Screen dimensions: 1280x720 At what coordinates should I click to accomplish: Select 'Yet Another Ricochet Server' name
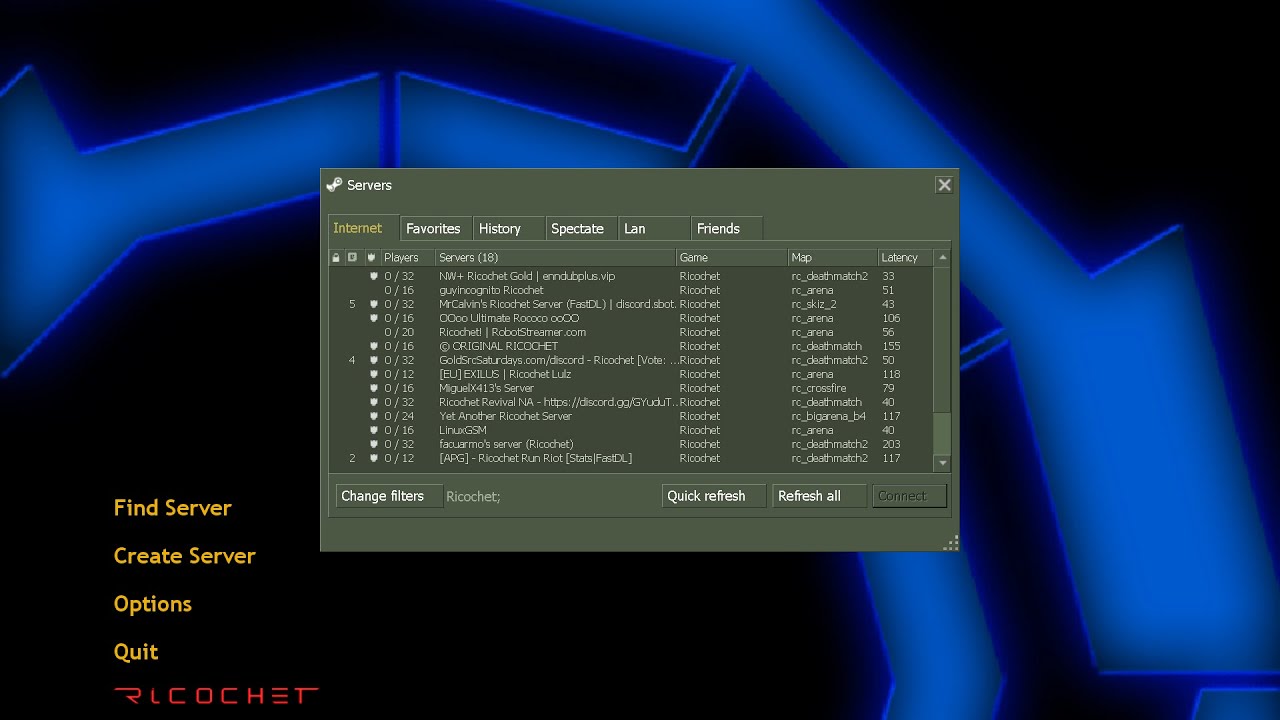point(505,416)
